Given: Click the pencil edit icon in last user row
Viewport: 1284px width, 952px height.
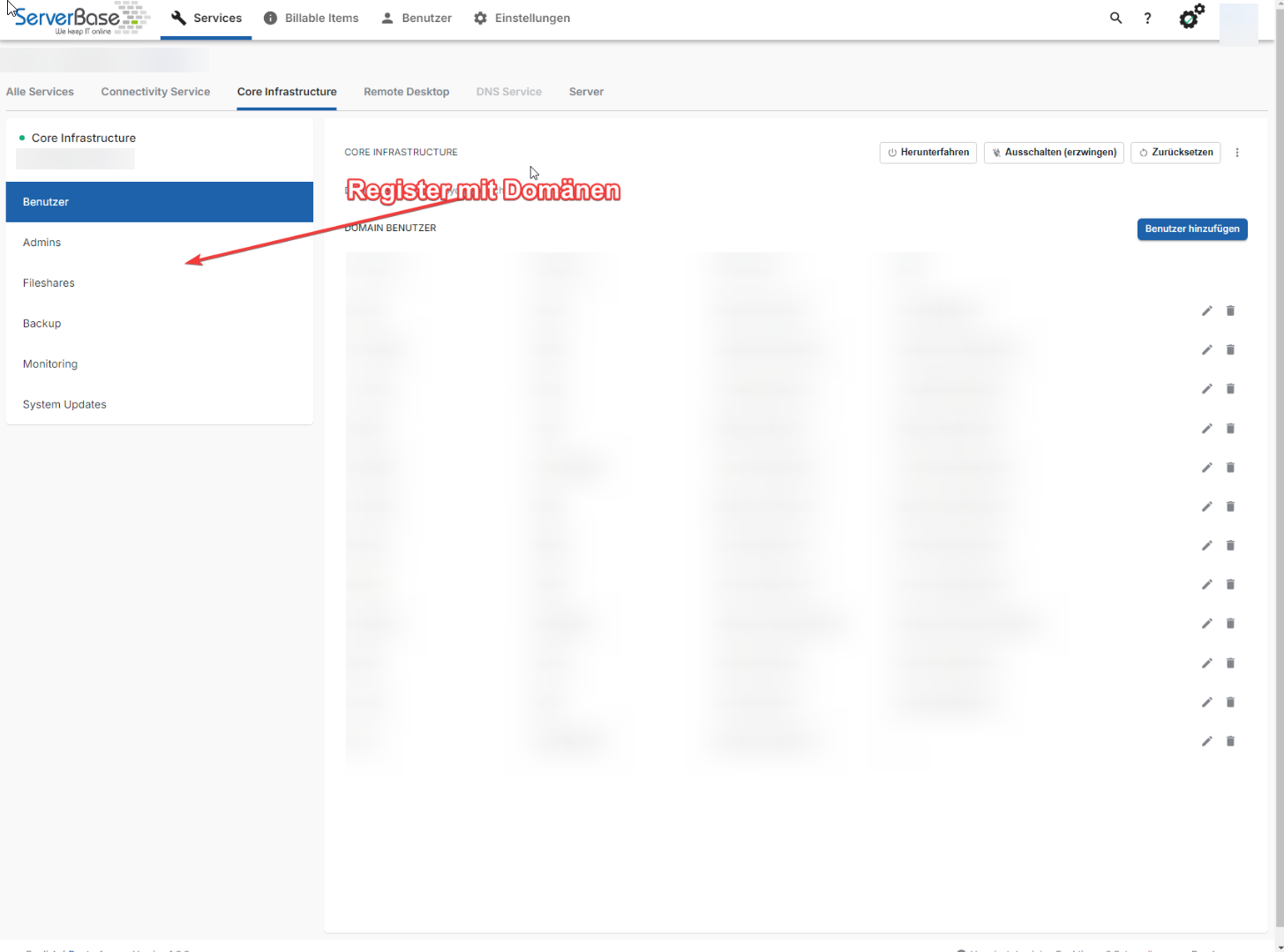Looking at the screenshot, I should tap(1206, 741).
